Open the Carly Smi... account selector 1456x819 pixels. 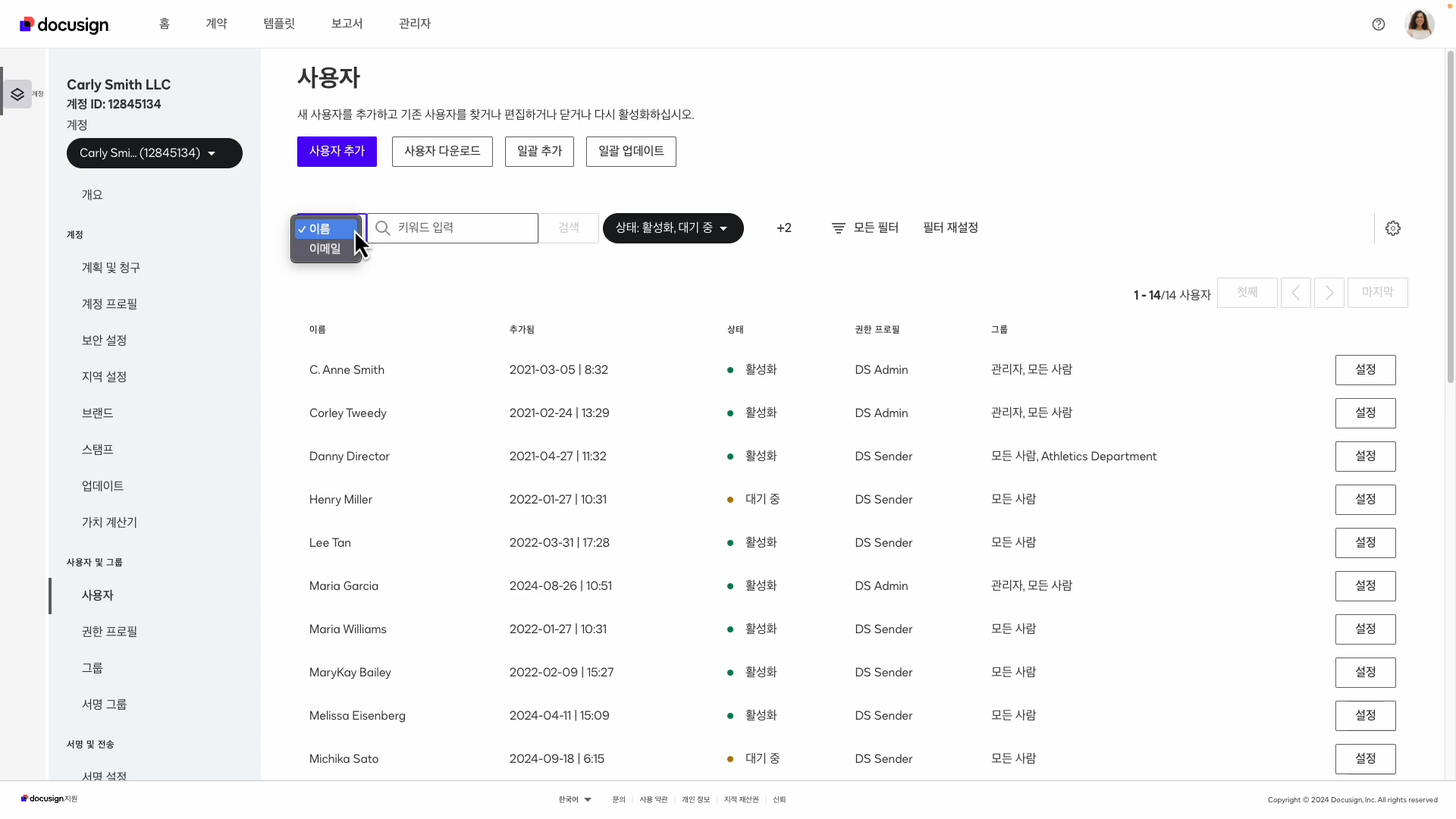tap(155, 153)
